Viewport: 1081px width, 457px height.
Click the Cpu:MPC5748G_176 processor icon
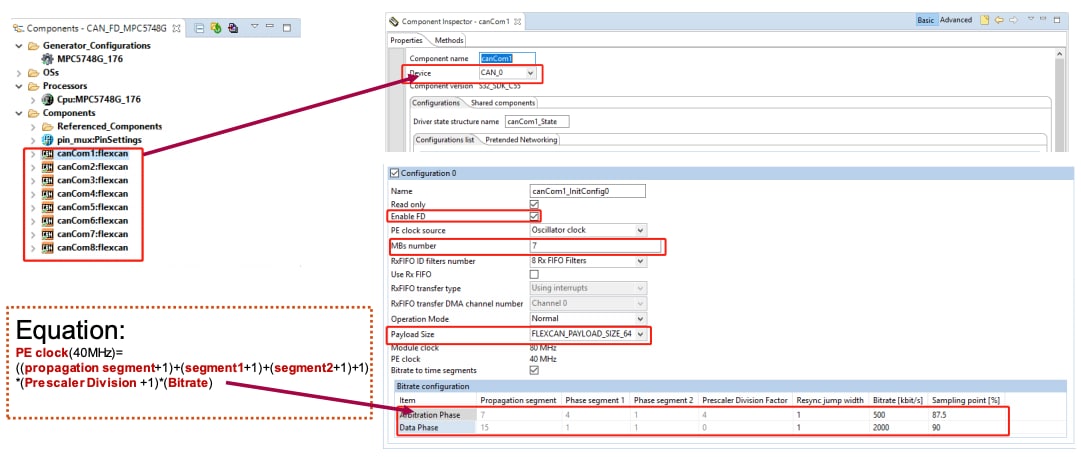tap(47, 100)
